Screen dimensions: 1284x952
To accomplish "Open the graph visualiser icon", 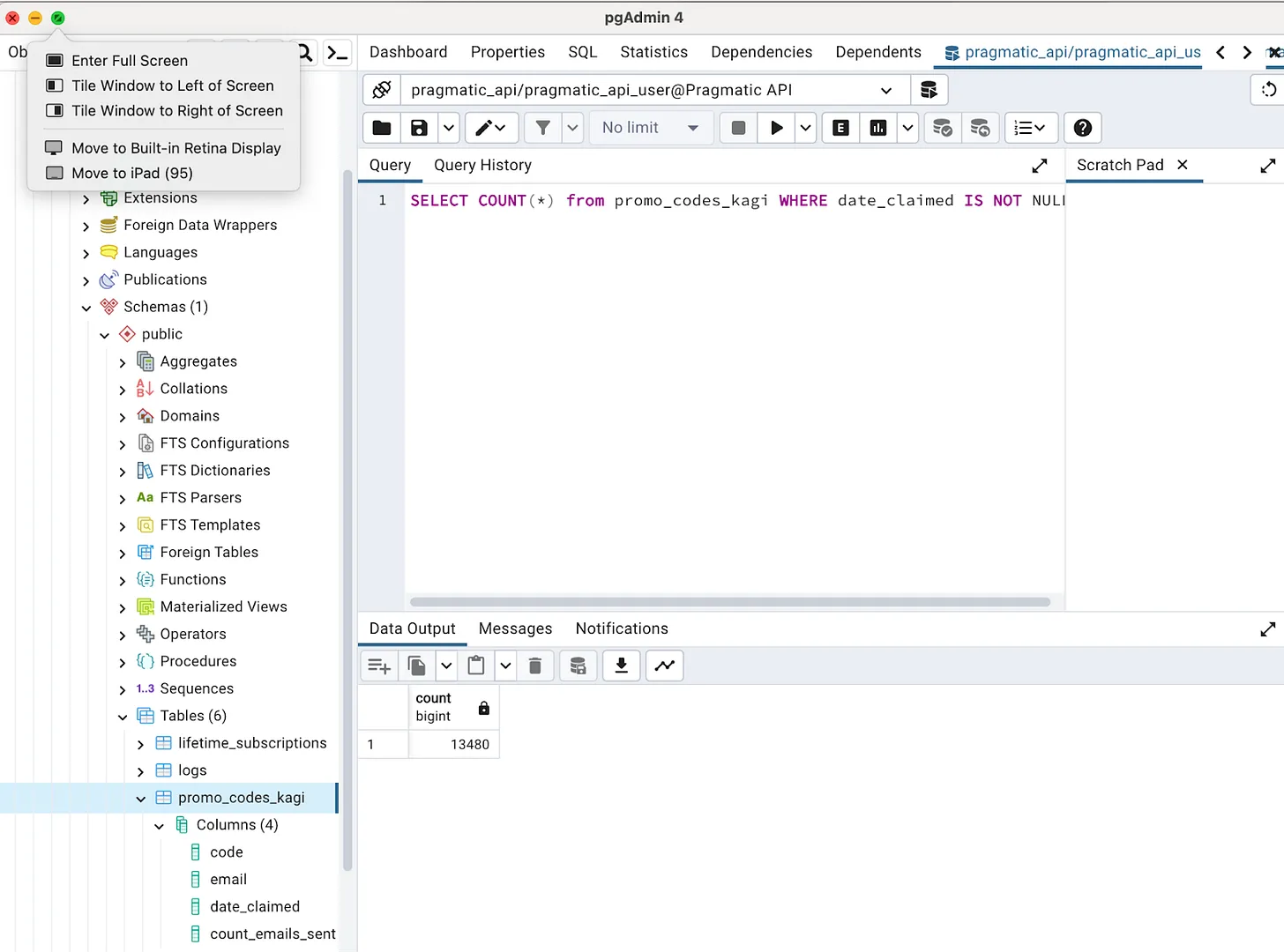I will 665,666.
